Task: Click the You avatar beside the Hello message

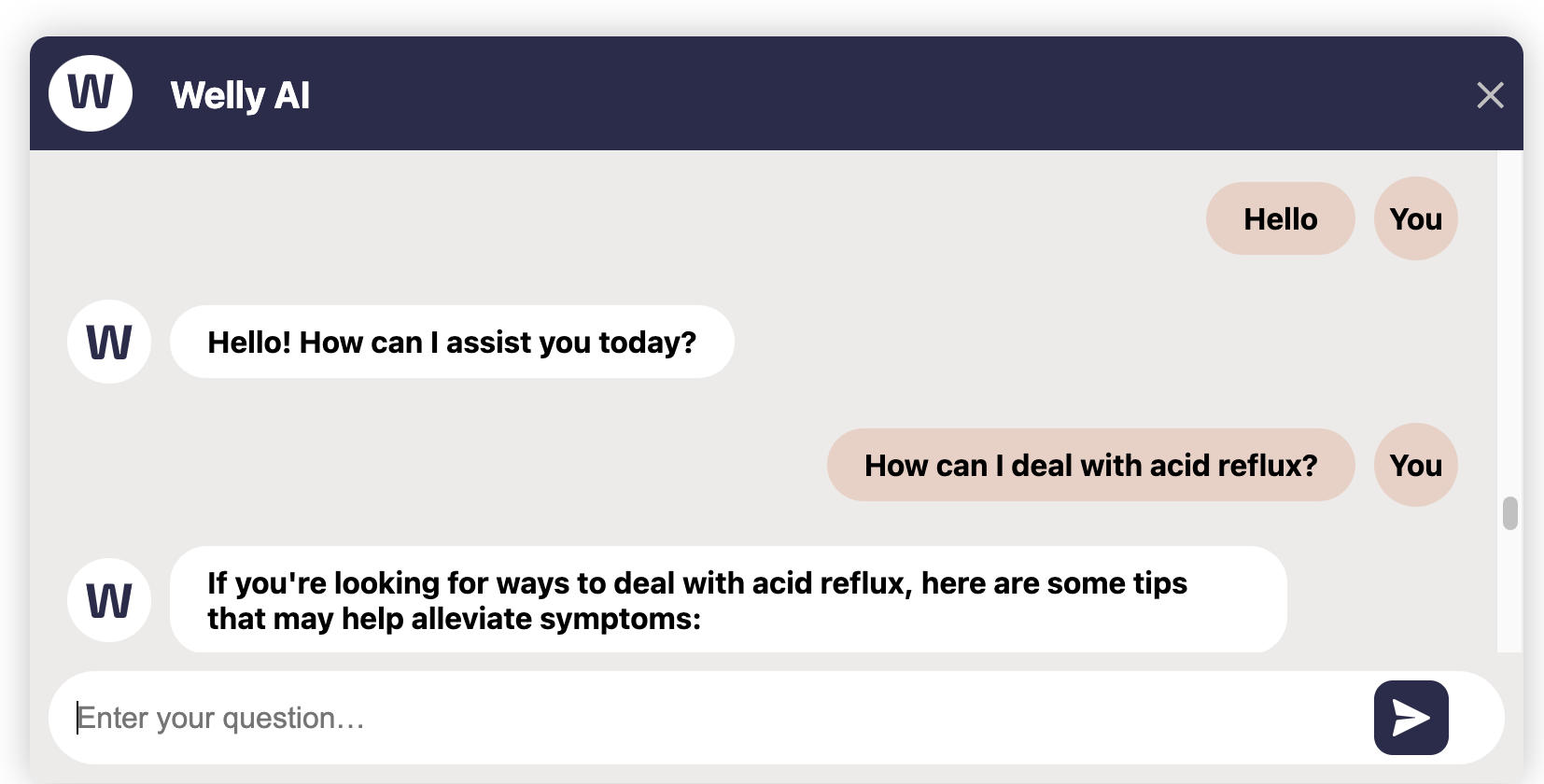Action: coord(1415,219)
